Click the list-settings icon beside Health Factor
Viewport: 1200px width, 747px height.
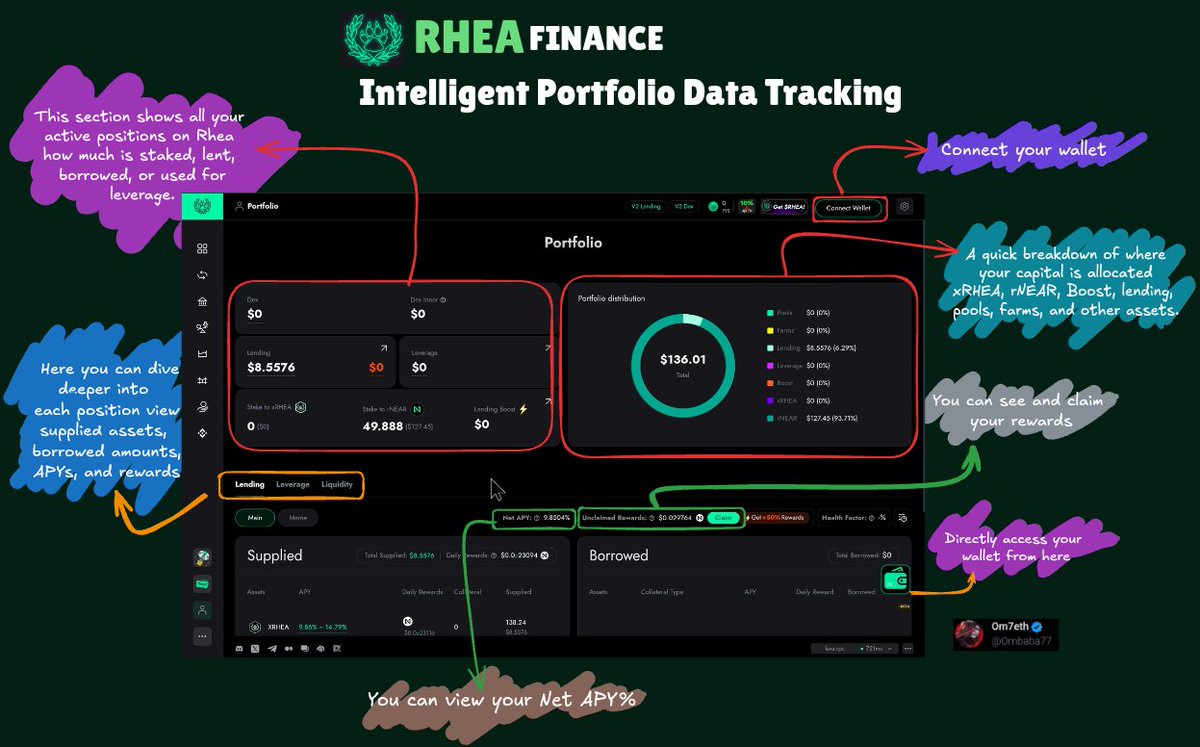[902, 518]
